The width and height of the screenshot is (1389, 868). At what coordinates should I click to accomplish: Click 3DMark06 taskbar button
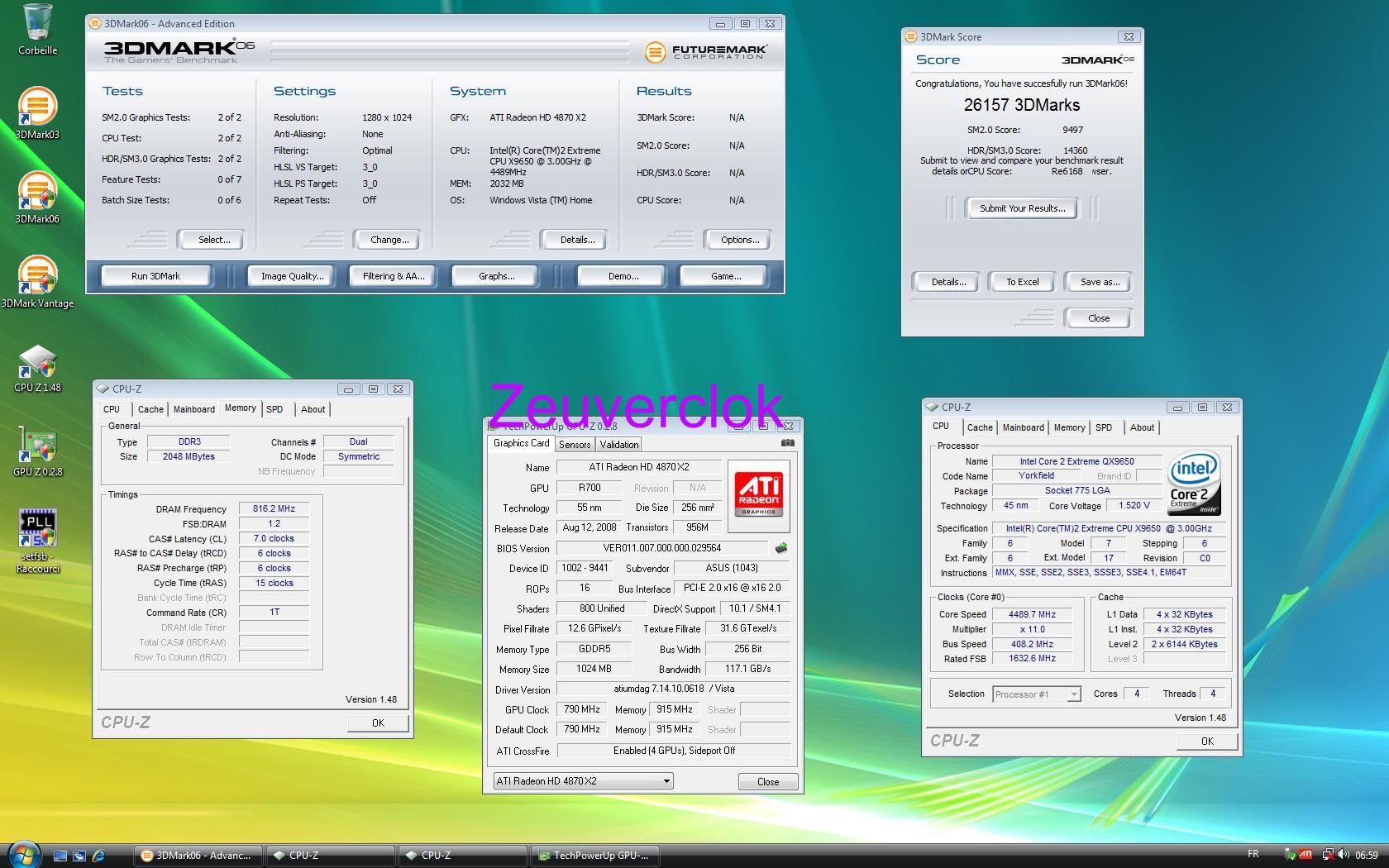coord(198,856)
